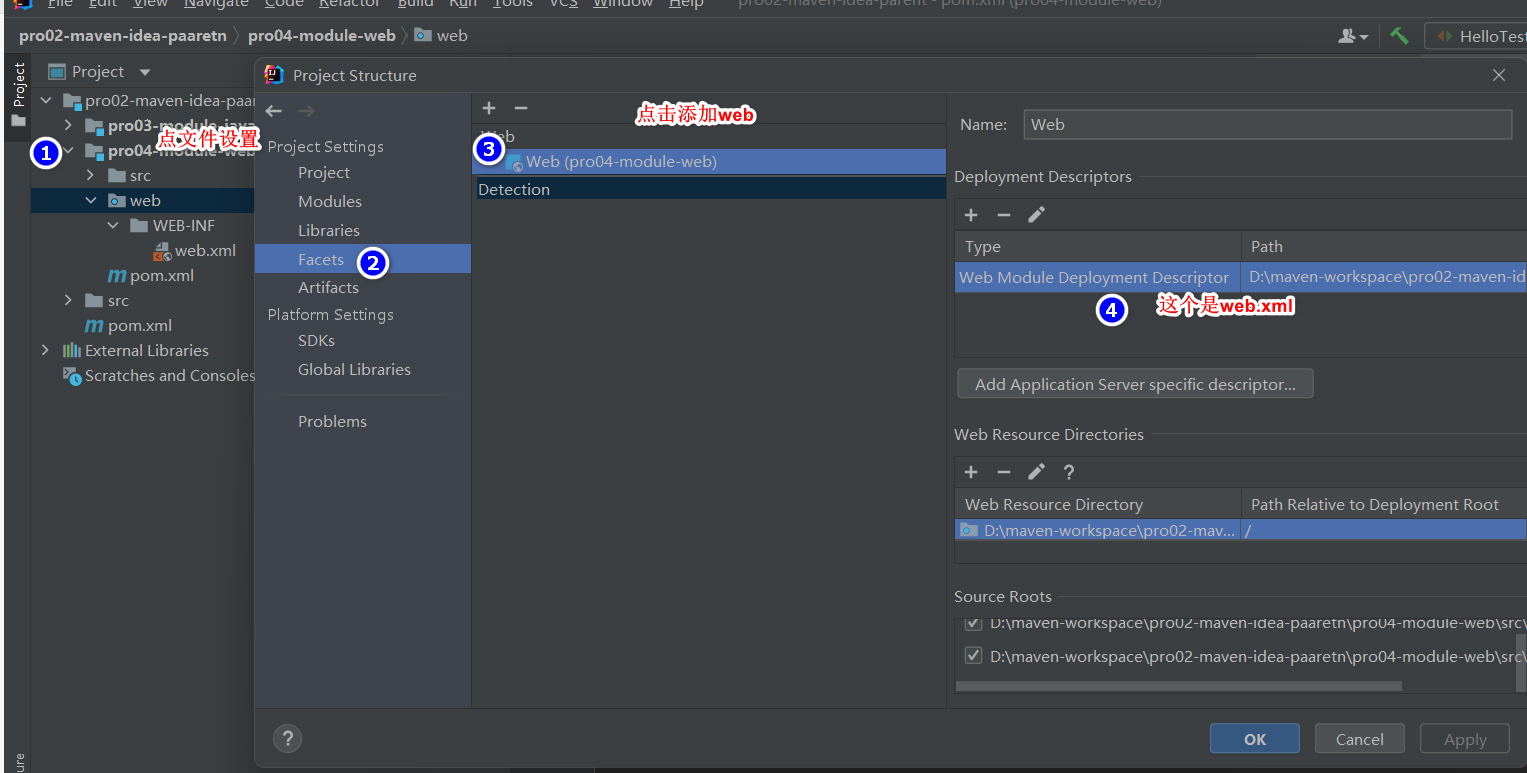Expand the pro03 module tree node
The height and width of the screenshot is (773, 1527).
[x=68, y=125]
